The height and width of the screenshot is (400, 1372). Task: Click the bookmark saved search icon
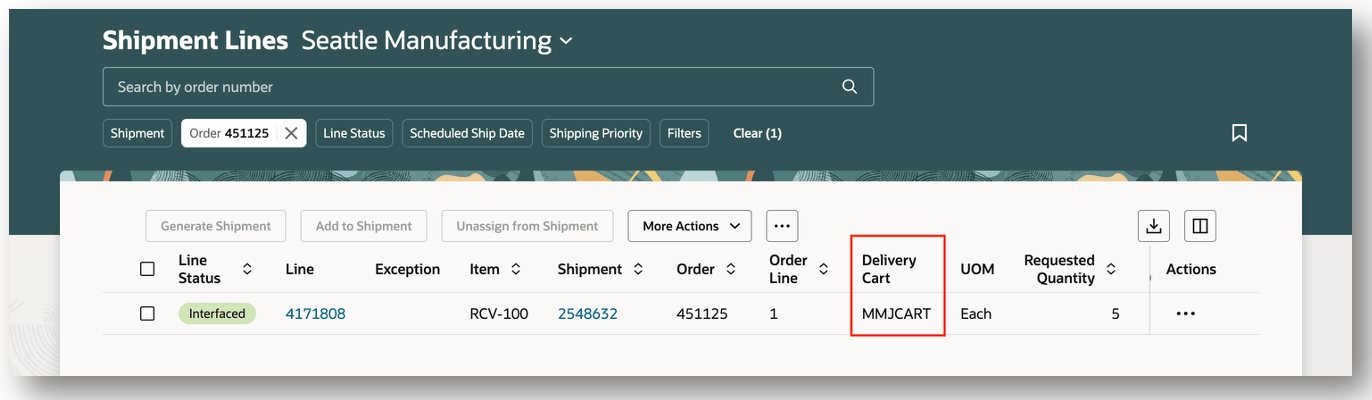(x=1239, y=133)
